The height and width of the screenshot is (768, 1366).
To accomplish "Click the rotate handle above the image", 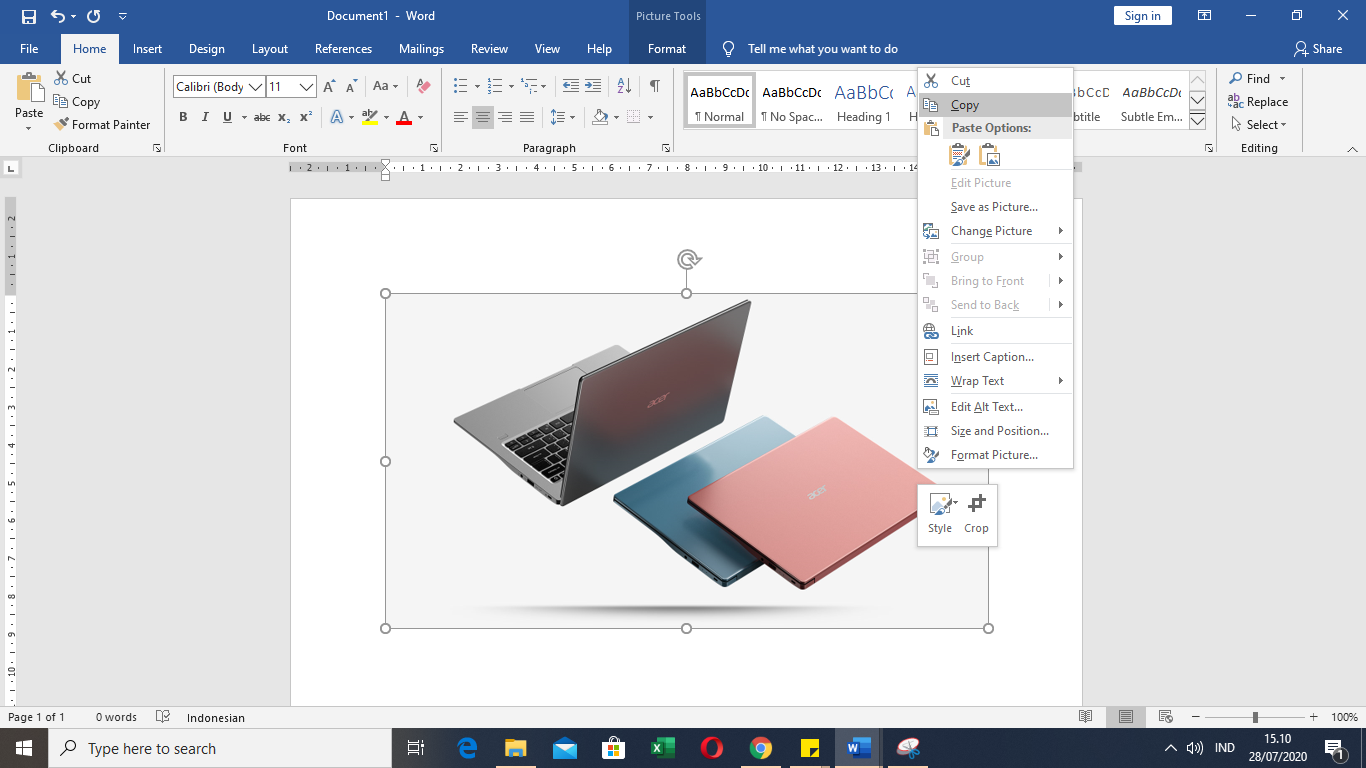I will [x=687, y=260].
